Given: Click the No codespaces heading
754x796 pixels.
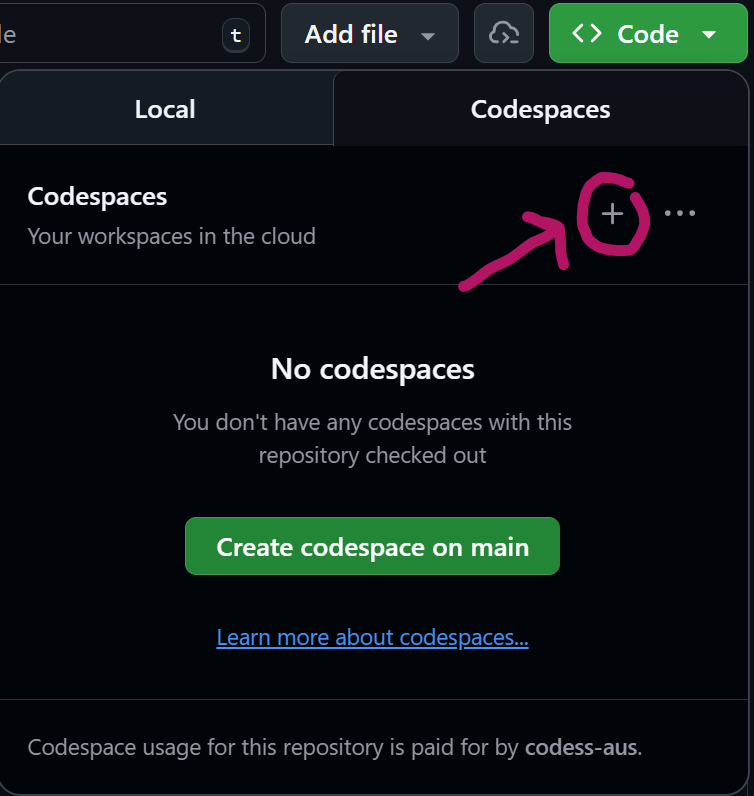Looking at the screenshot, I should pos(372,369).
